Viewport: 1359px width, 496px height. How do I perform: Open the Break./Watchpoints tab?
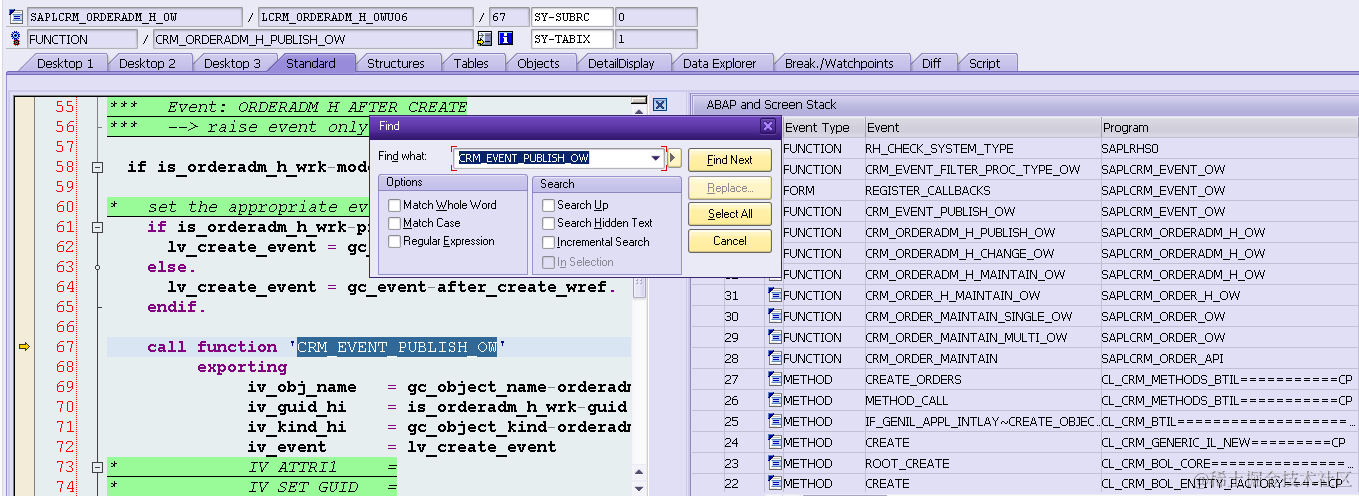(839, 63)
